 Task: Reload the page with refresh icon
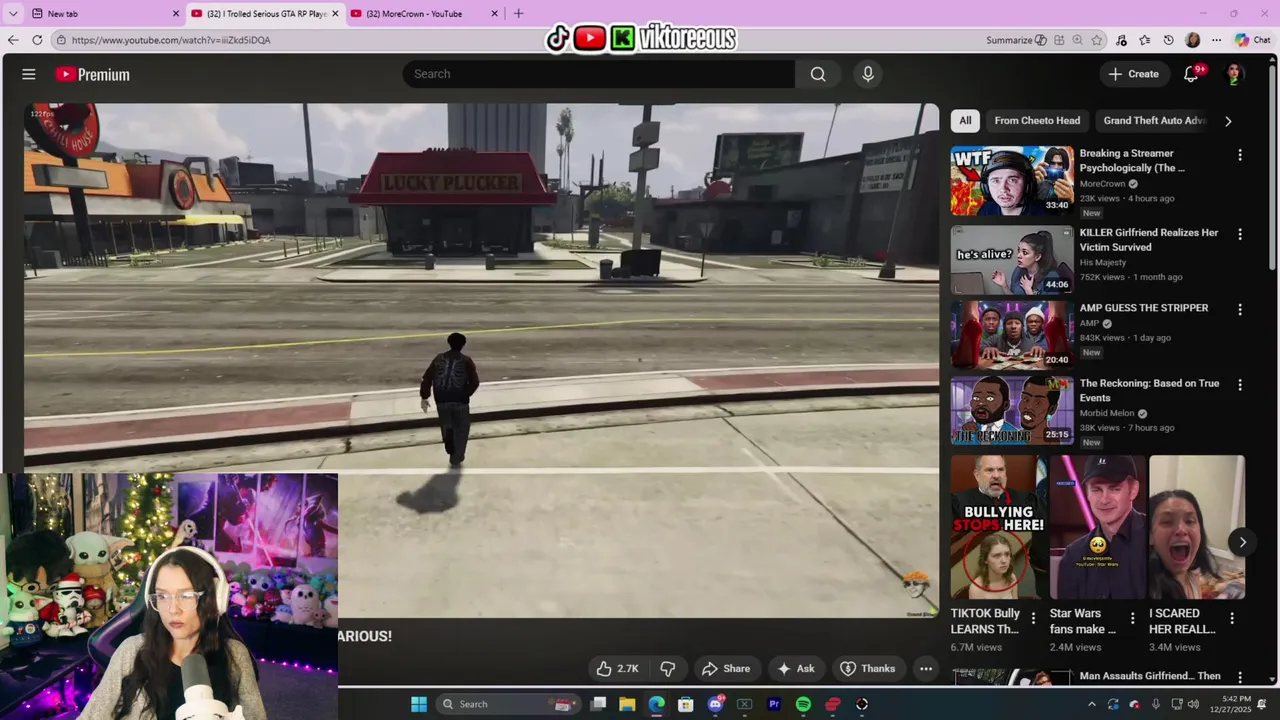point(37,40)
